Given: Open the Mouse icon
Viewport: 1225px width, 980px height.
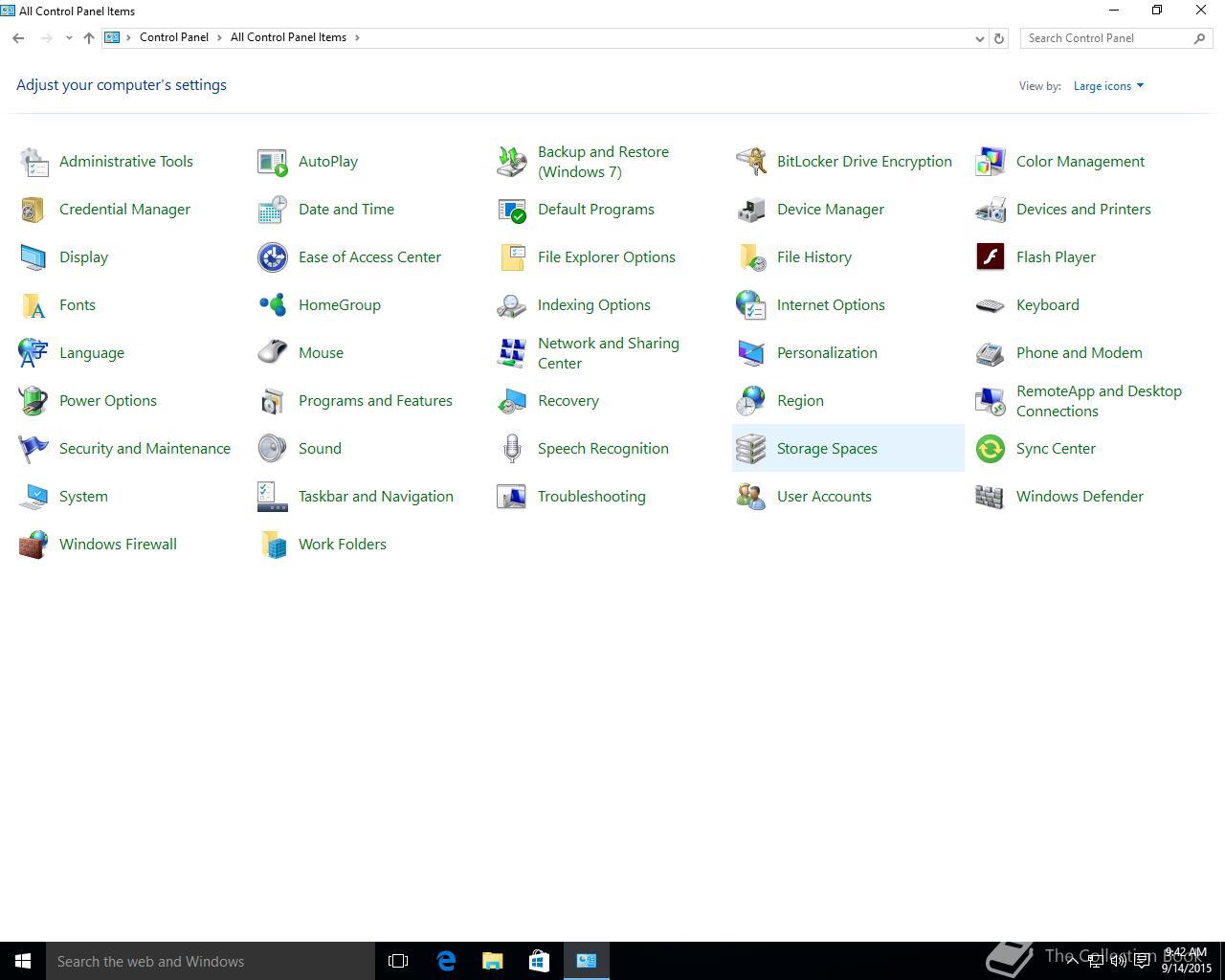Looking at the screenshot, I should 273,353.
